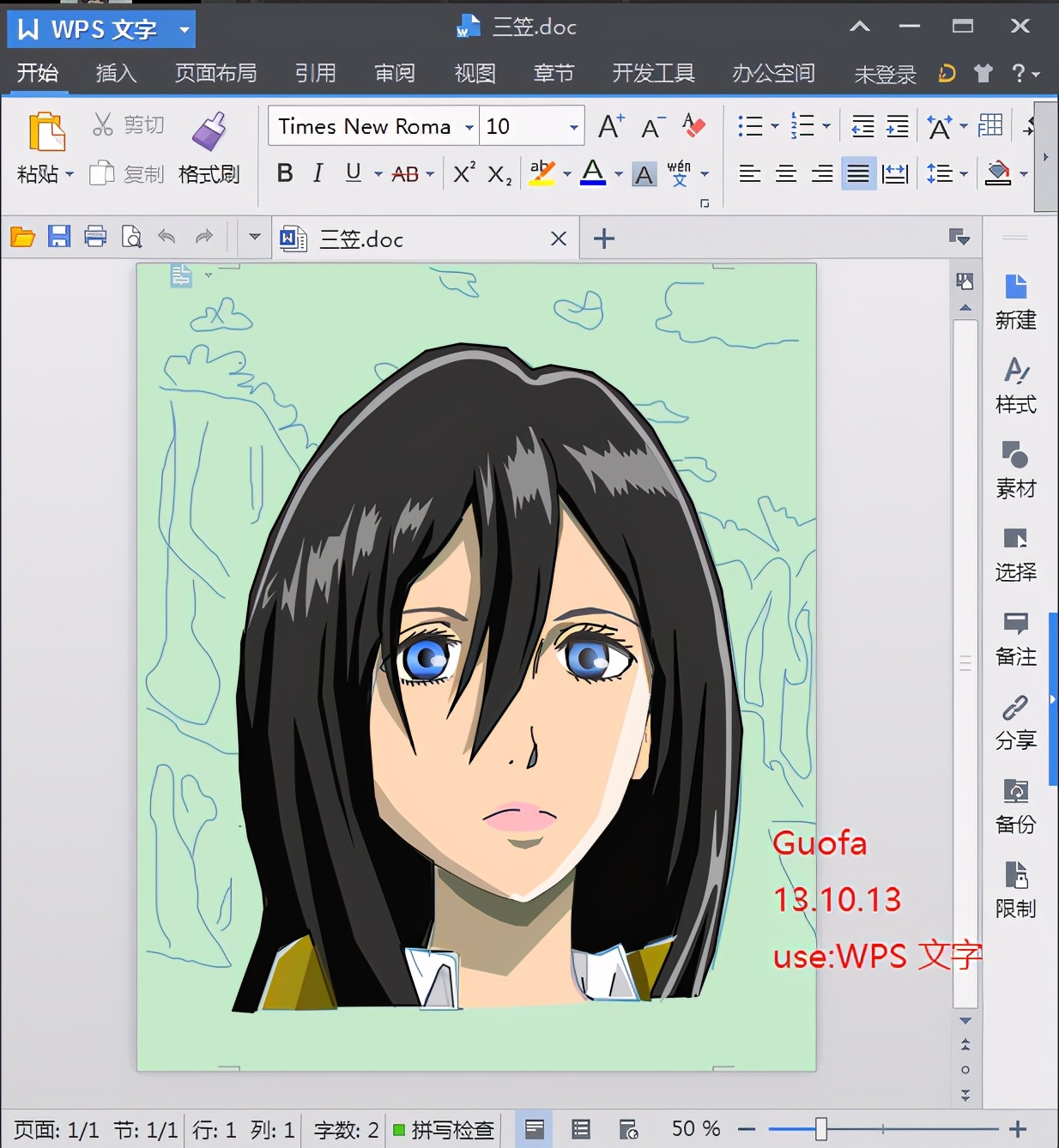Switch to the Insert (插入) tab
Viewport: 1059px width, 1148px height.
[x=117, y=74]
